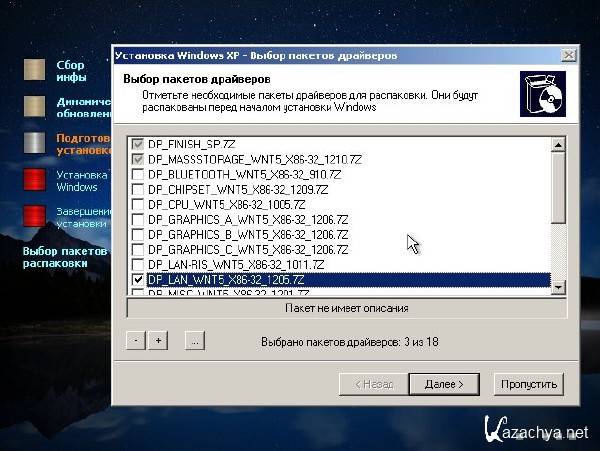Open the '...' browse button

pyautogui.click(x=194, y=341)
